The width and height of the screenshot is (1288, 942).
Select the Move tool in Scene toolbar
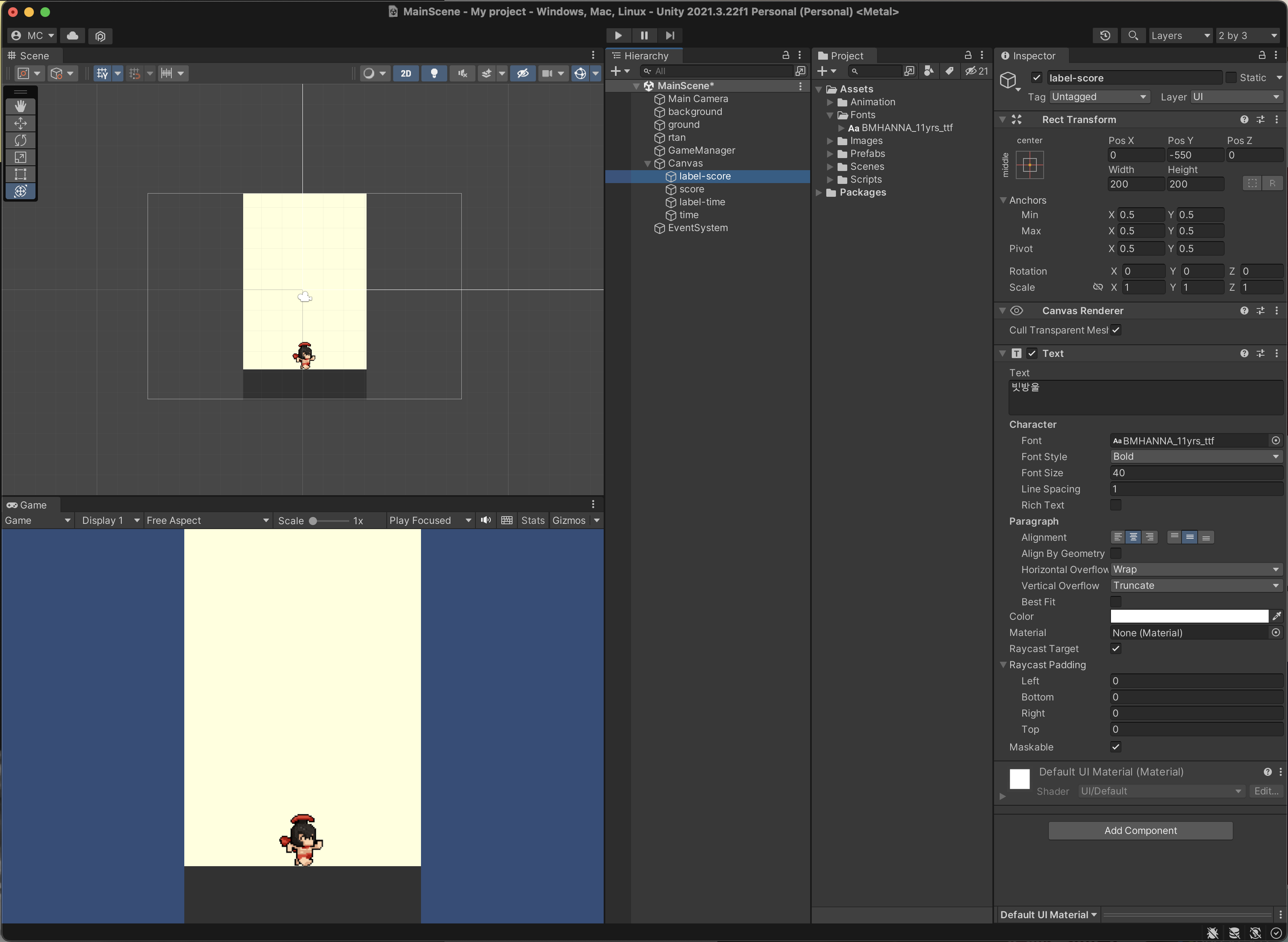pyautogui.click(x=21, y=123)
